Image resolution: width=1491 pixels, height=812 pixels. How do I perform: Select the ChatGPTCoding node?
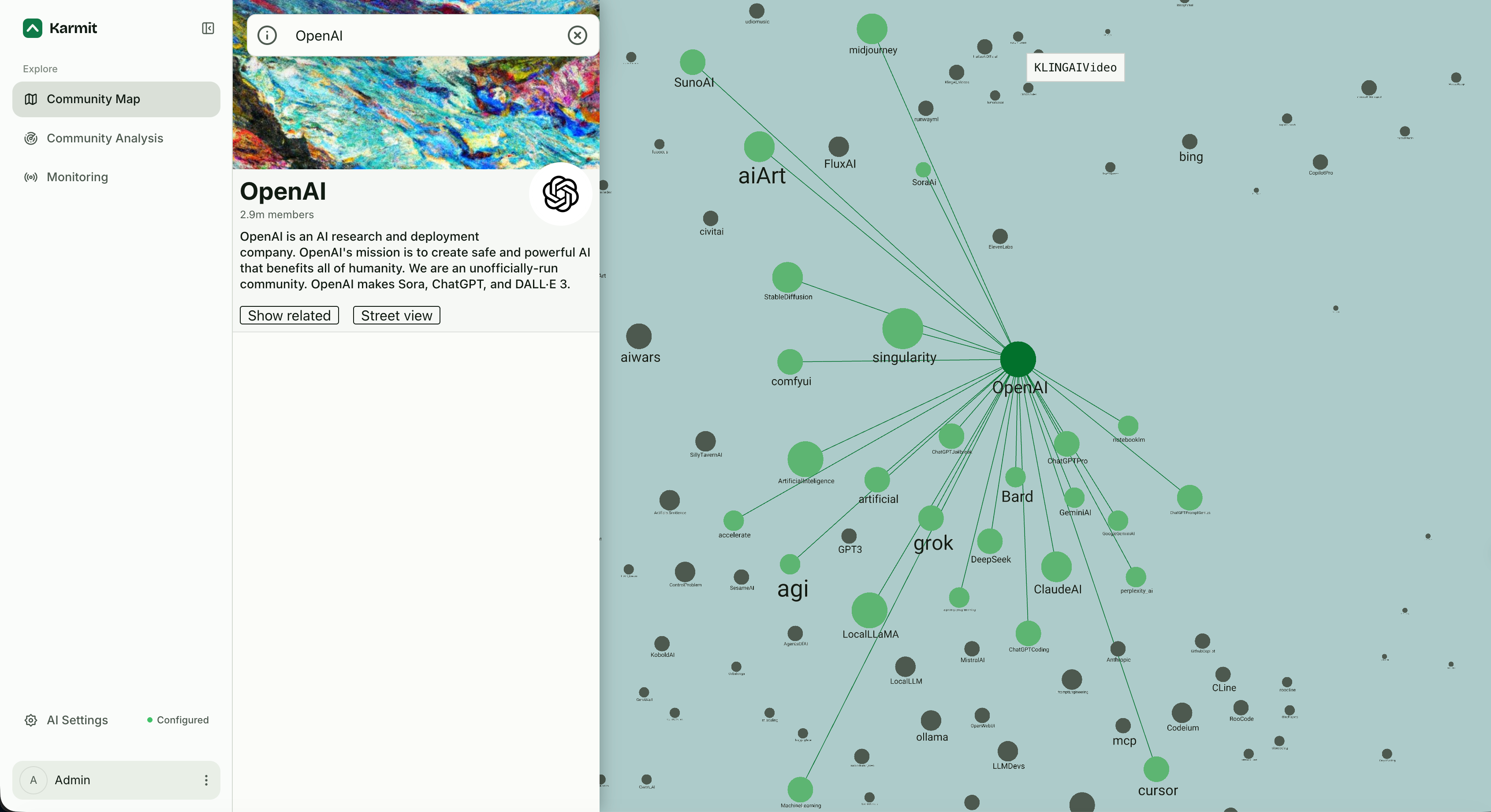[1028, 634]
